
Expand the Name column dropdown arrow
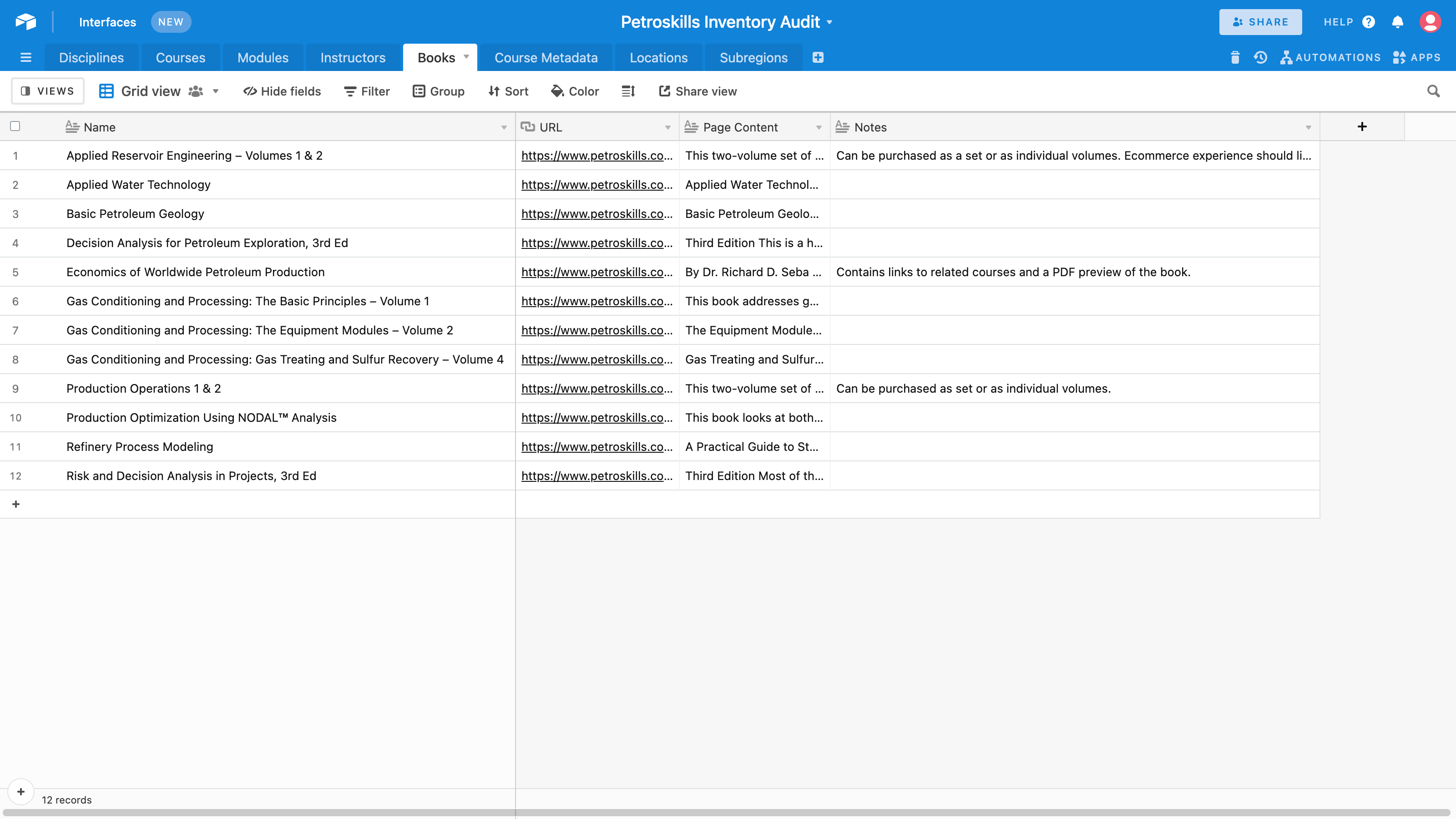pyautogui.click(x=504, y=127)
